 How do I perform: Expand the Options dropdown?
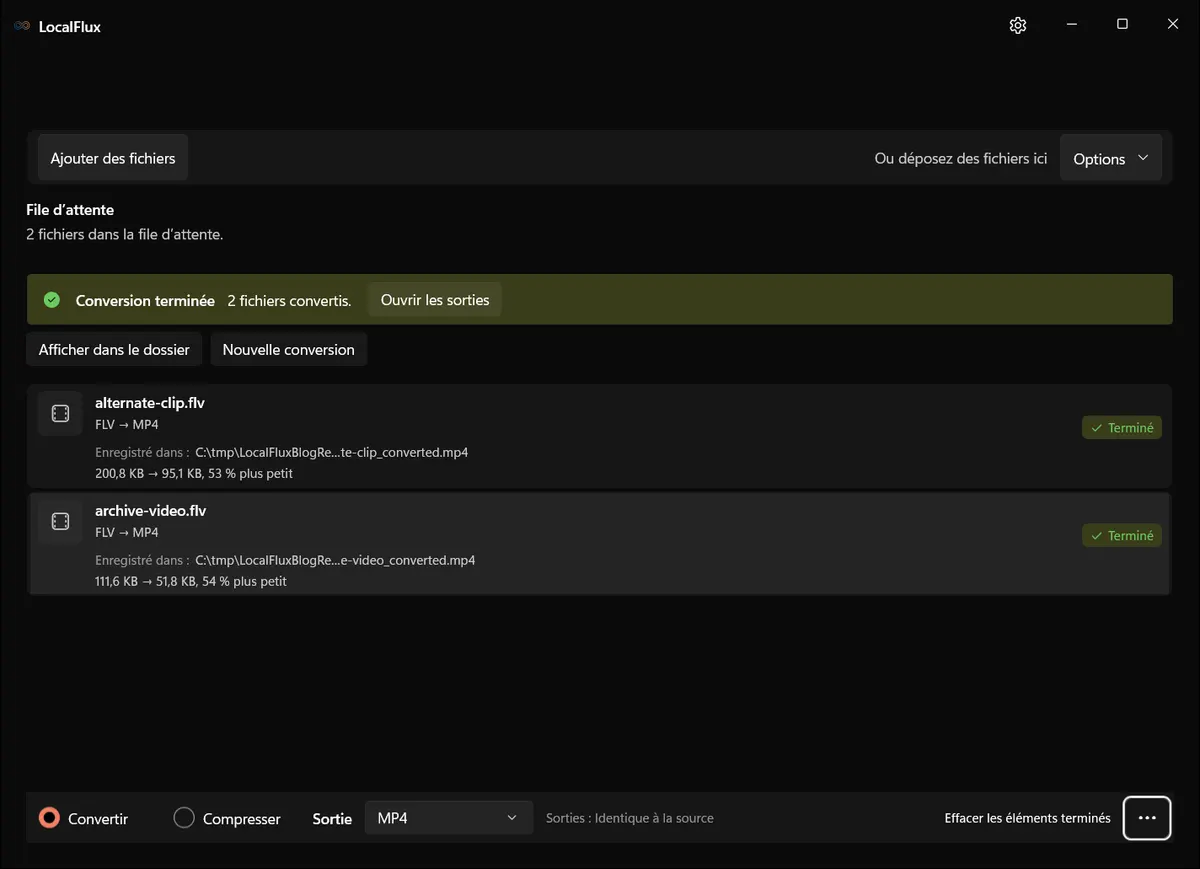1111,159
